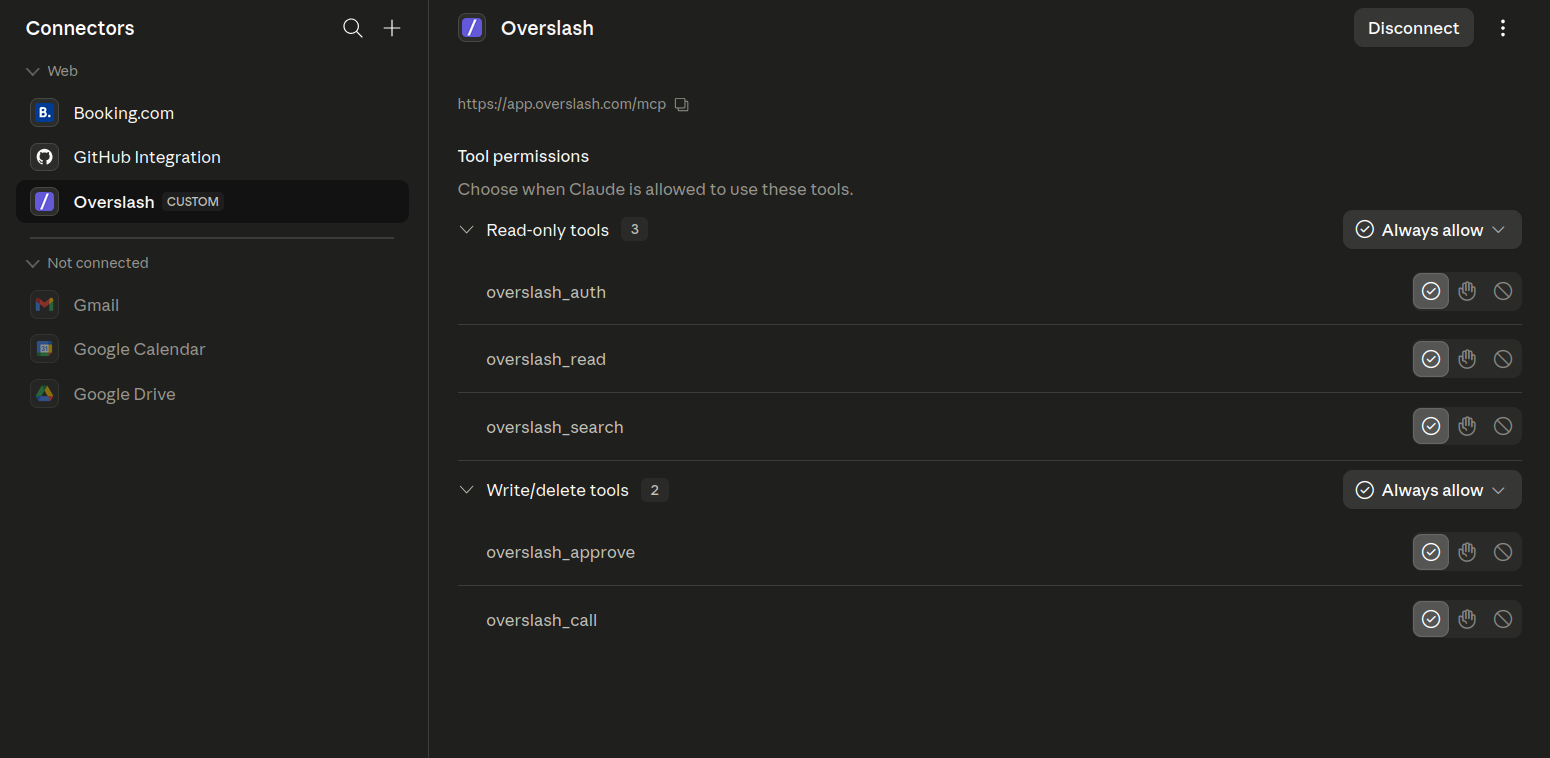Add a new connector with plus icon
The width and height of the screenshot is (1550, 758).
tap(392, 28)
